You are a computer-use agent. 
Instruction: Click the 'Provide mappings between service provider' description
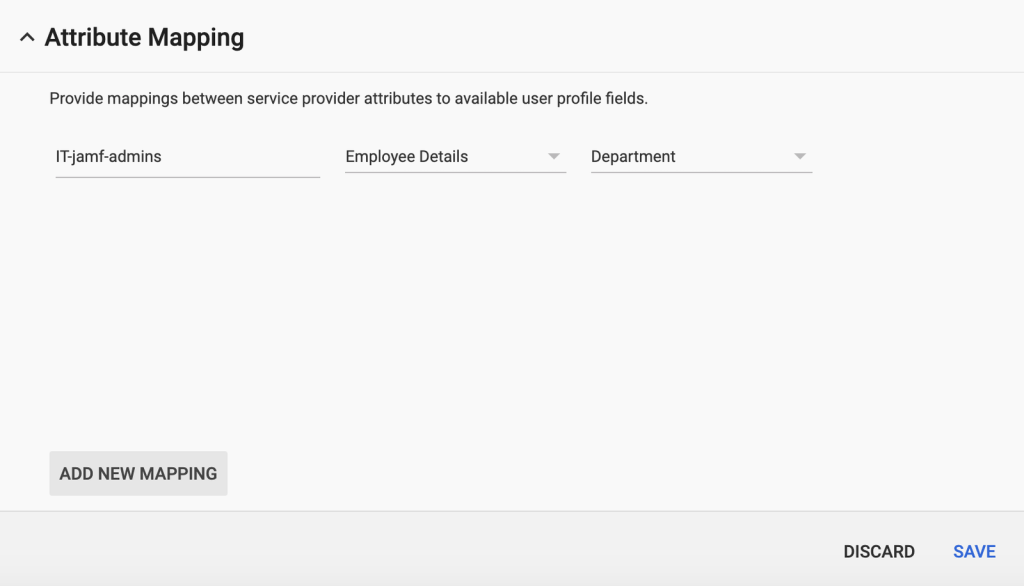click(348, 99)
